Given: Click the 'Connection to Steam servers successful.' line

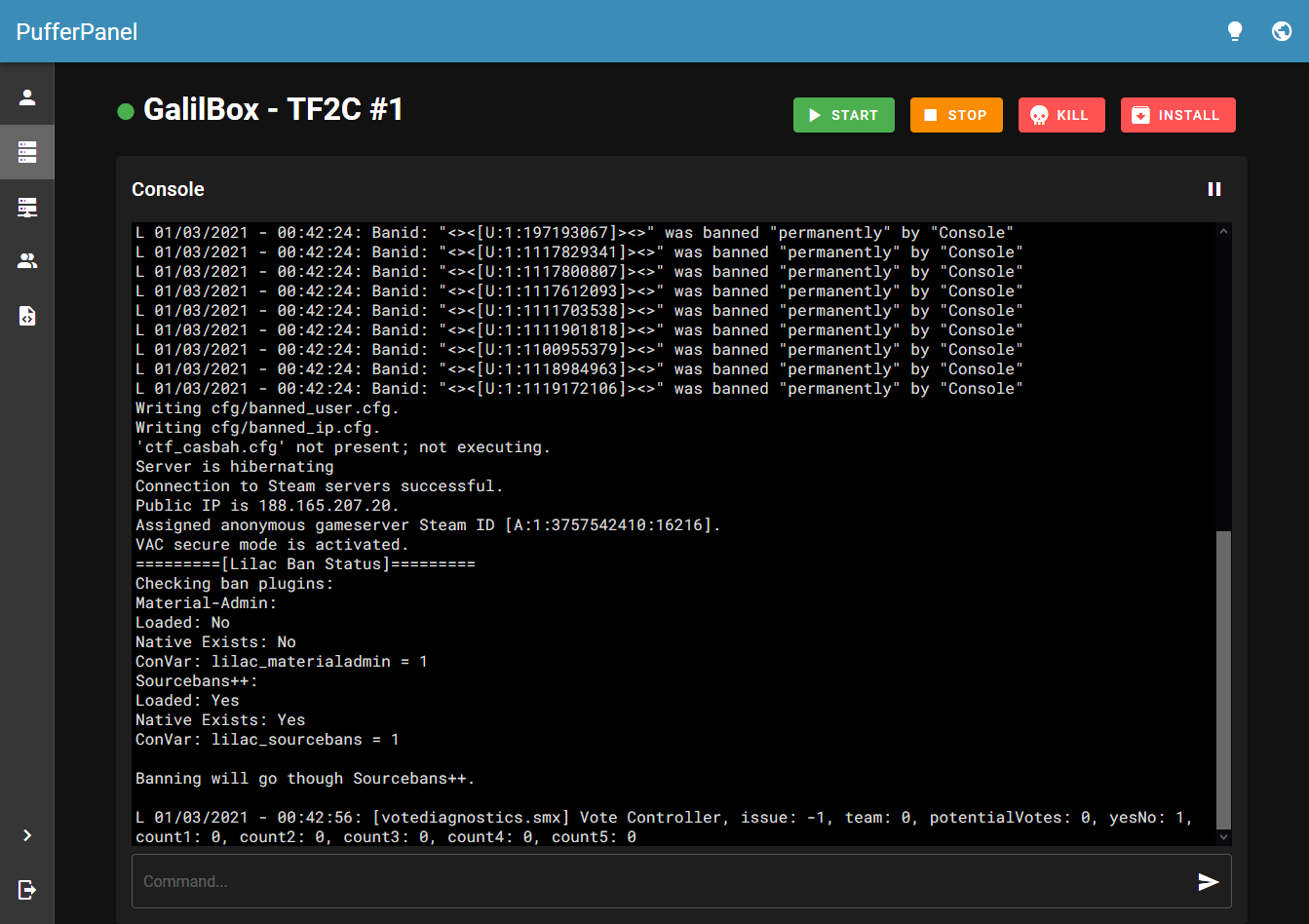Looking at the screenshot, I should point(320,485).
